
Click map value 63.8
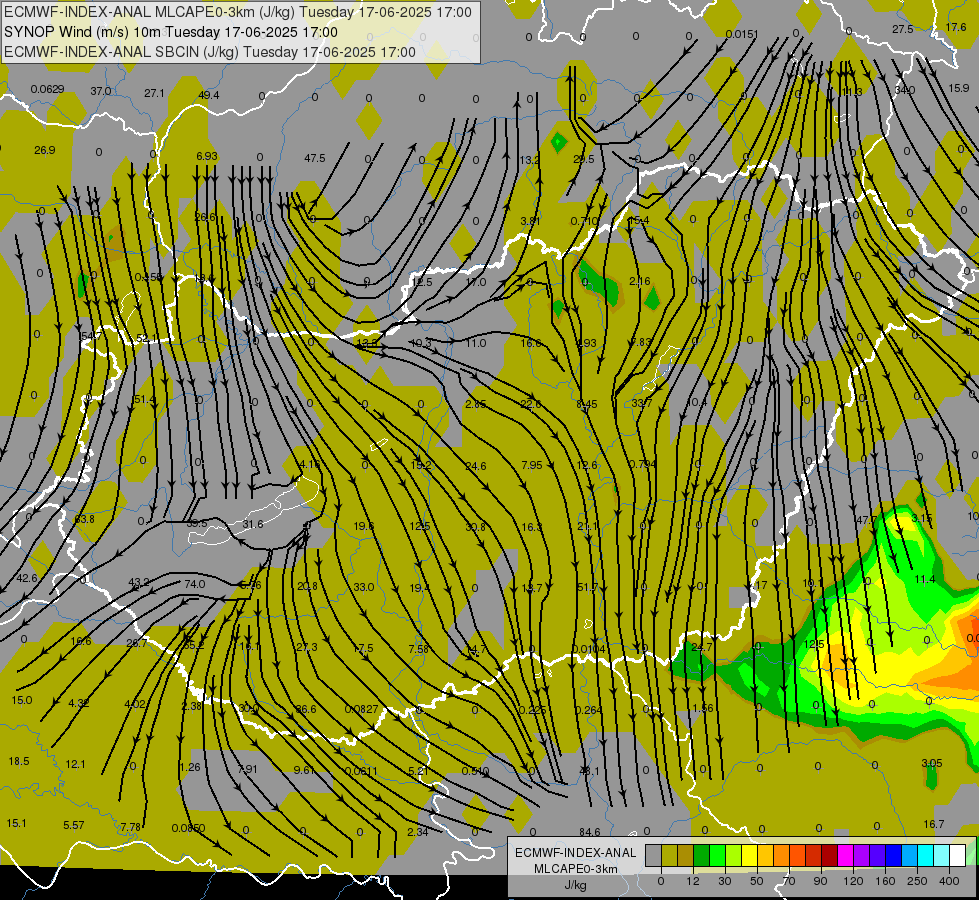point(84,519)
